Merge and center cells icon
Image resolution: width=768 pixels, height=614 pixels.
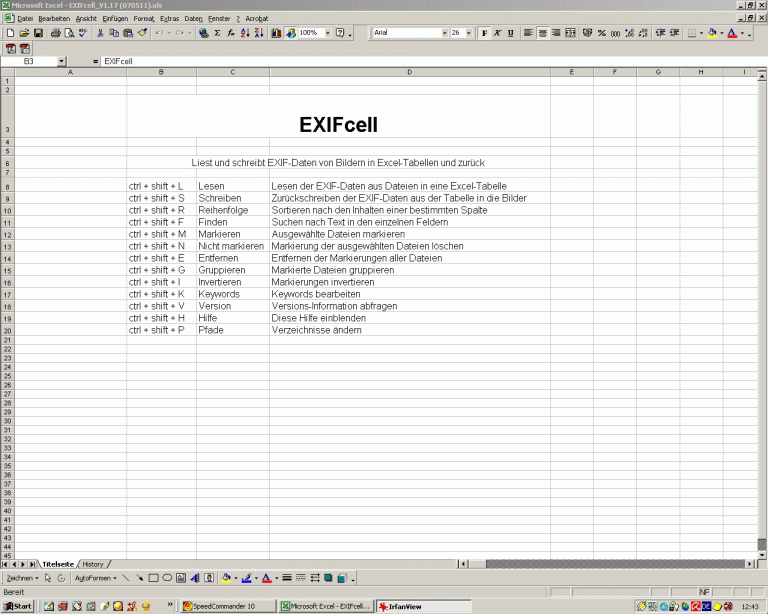571,33
